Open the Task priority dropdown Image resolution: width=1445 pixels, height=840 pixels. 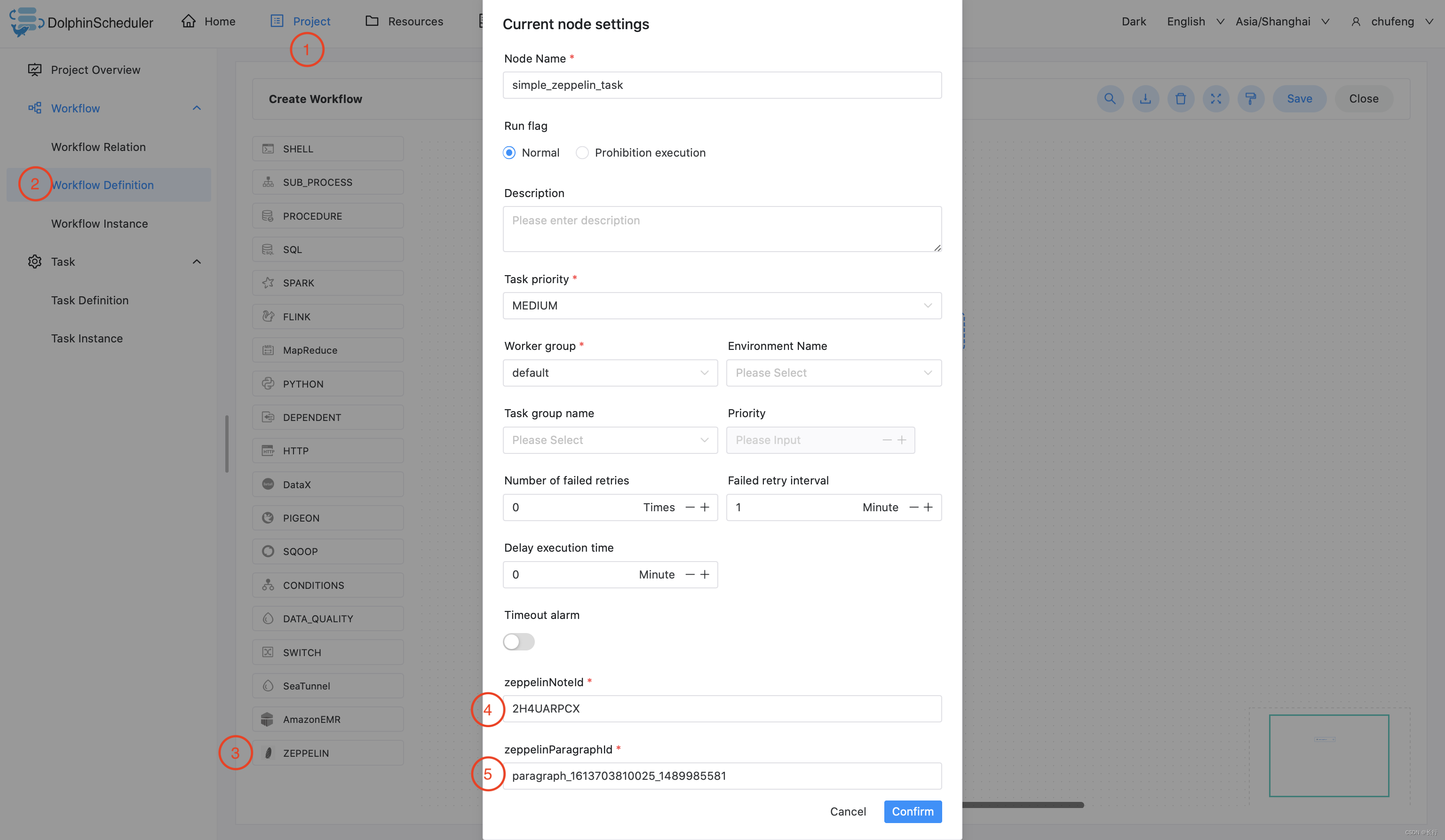tap(722, 305)
